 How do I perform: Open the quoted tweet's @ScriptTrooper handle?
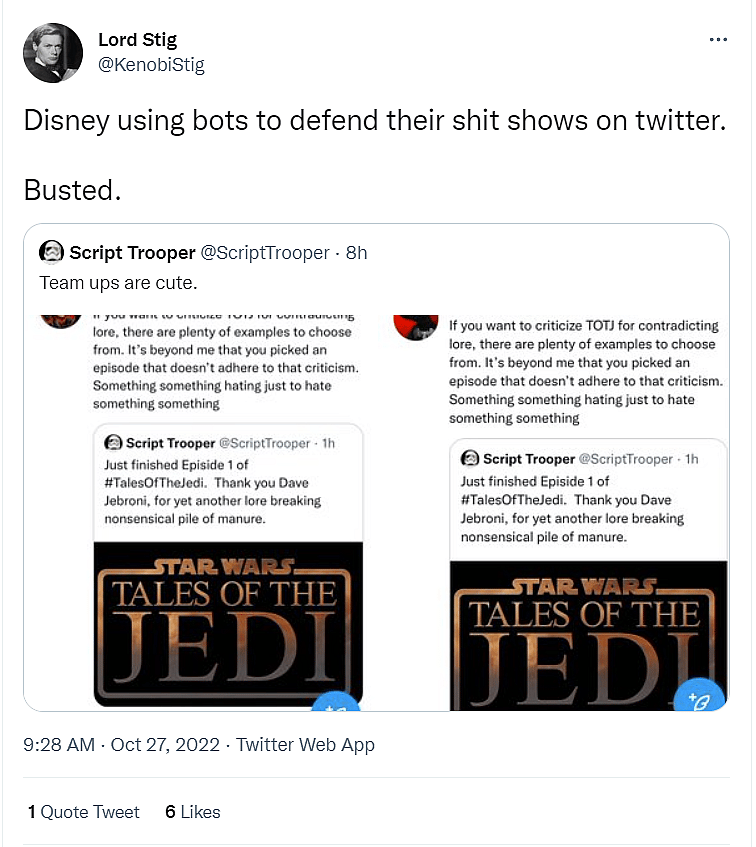264,252
